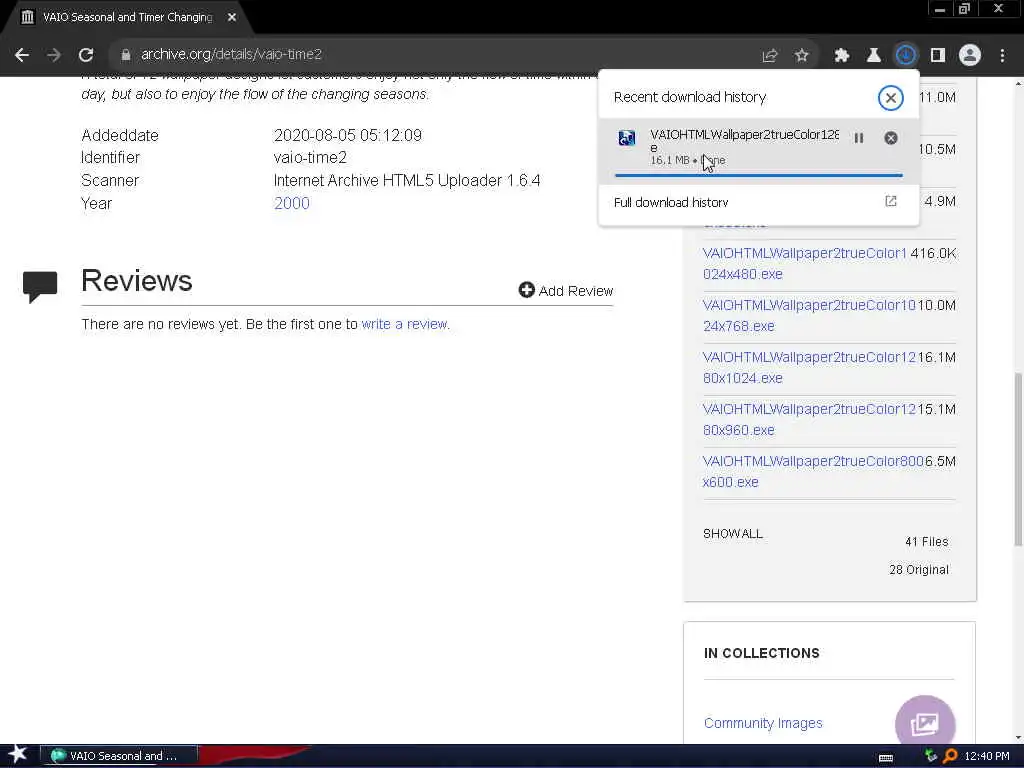Screen dimensions: 1024x768
Task: Click the page vertical scrollbar thumb
Action: tap(1018, 459)
